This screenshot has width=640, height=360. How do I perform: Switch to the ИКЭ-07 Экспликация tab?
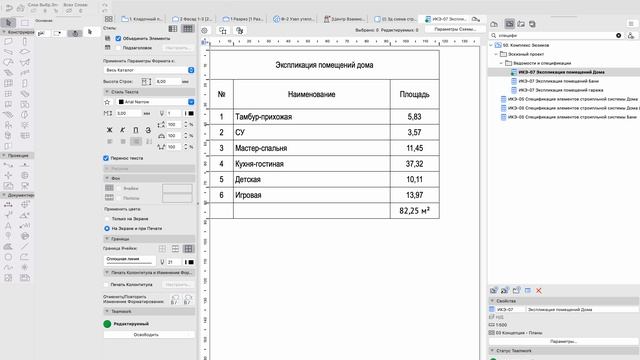[446, 19]
